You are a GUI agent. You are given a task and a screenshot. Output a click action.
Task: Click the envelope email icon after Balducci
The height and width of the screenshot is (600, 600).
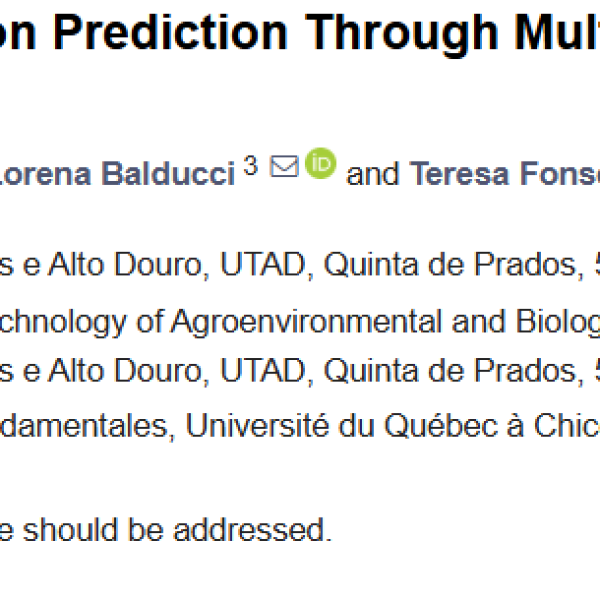point(284,166)
